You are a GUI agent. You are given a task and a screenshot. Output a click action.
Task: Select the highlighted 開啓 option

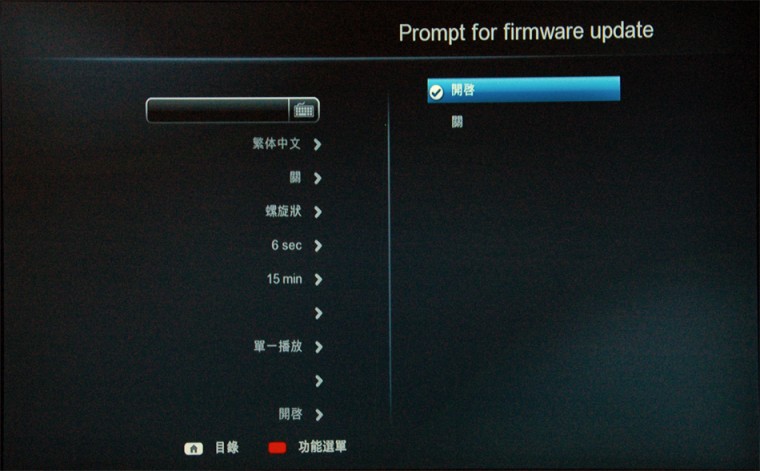(523, 90)
